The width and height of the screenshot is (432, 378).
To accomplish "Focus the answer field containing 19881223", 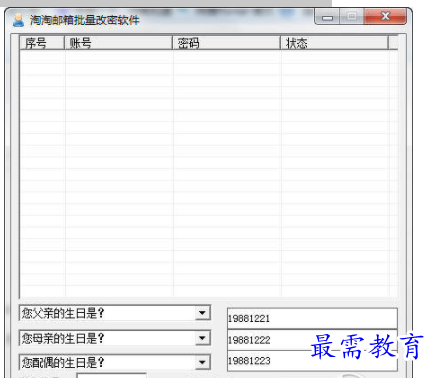I will (312, 361).
